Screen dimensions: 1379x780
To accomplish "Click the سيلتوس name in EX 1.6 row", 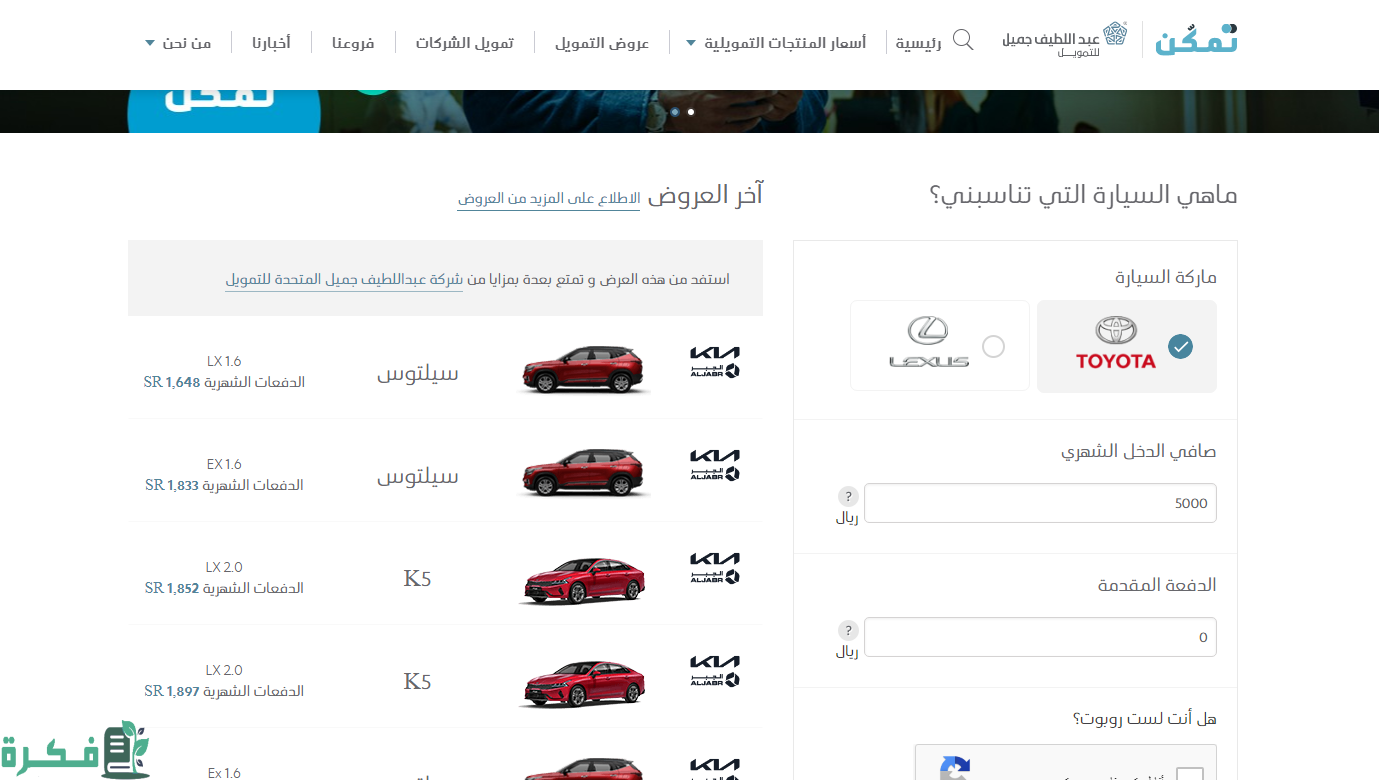I will tap(417, 477).
